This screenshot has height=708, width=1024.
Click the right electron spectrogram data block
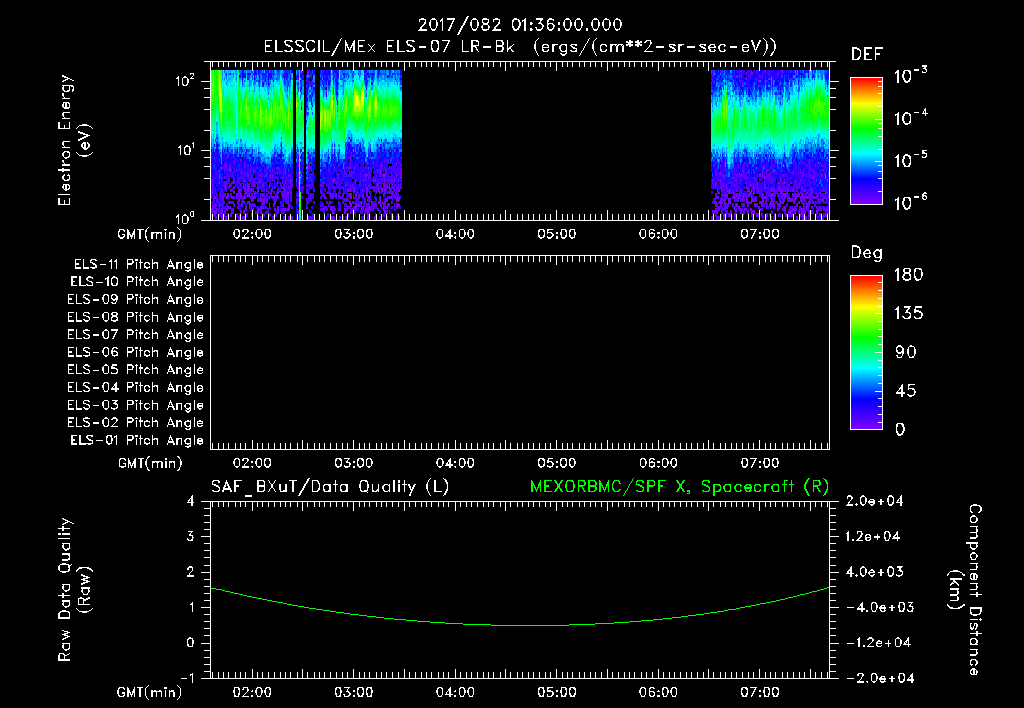click(769, 144)
